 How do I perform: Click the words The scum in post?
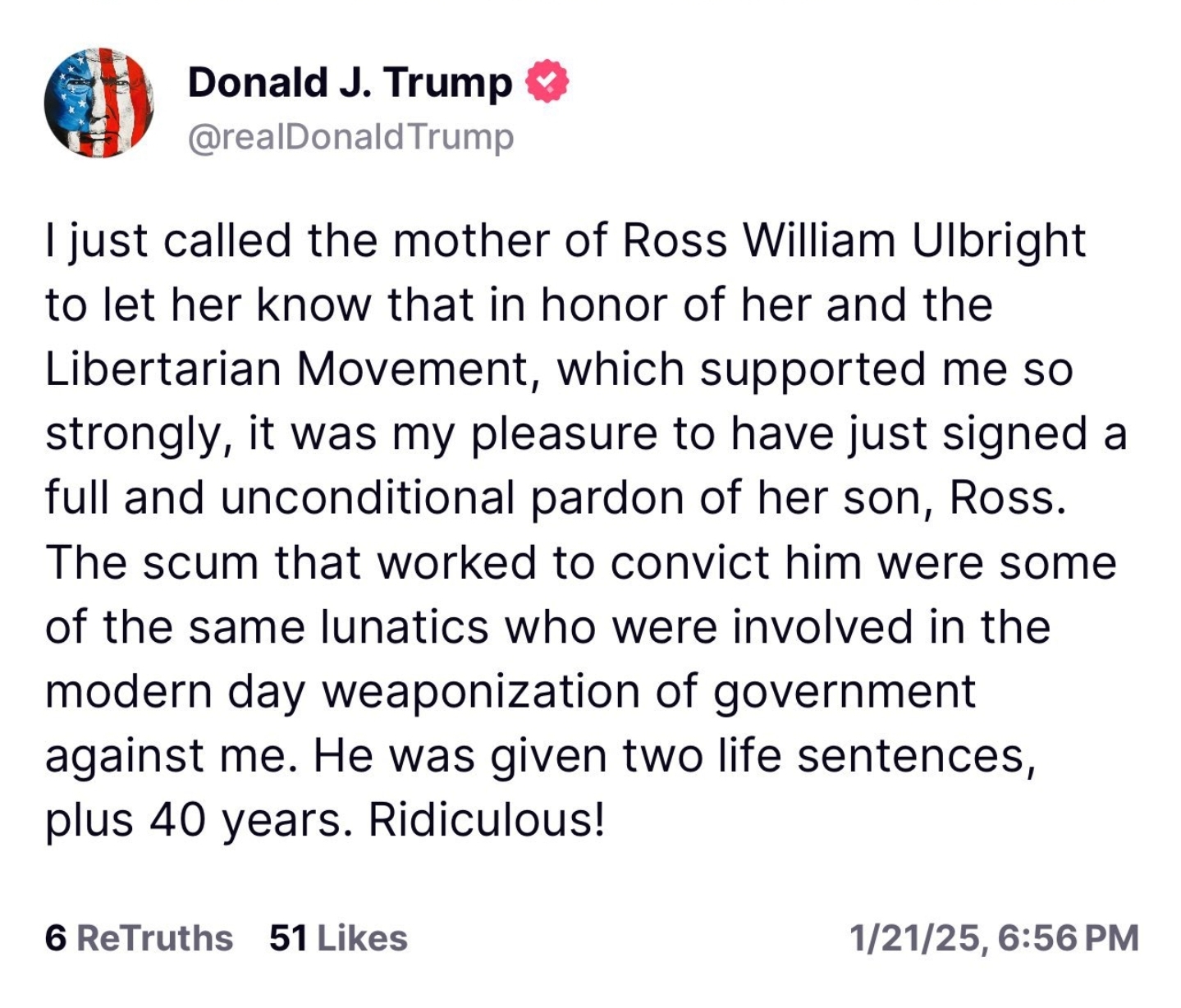tap(152, 562)
